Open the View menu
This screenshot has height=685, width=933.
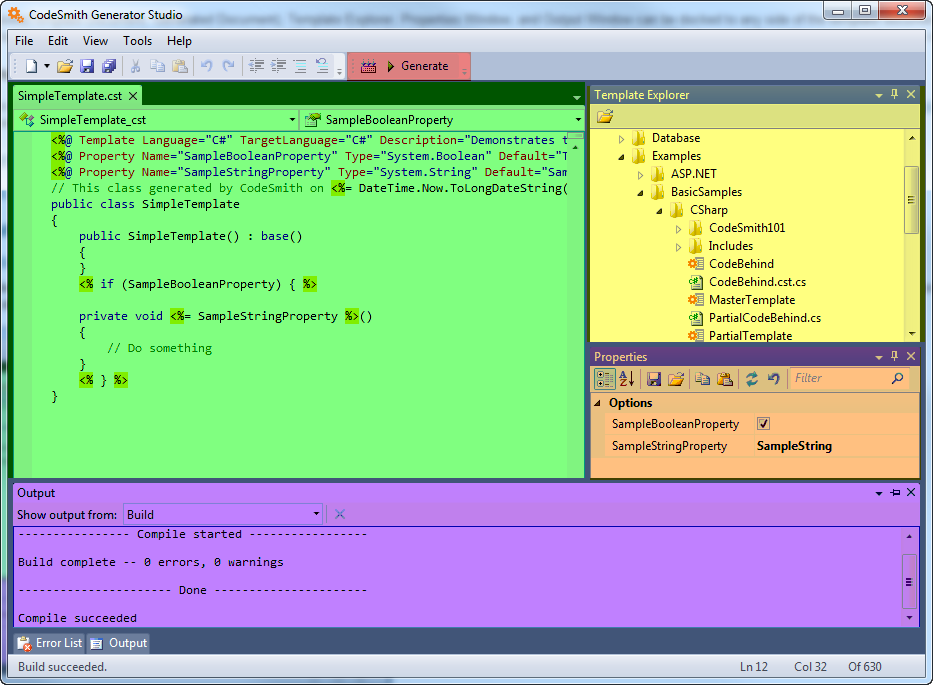pos(95,41)
